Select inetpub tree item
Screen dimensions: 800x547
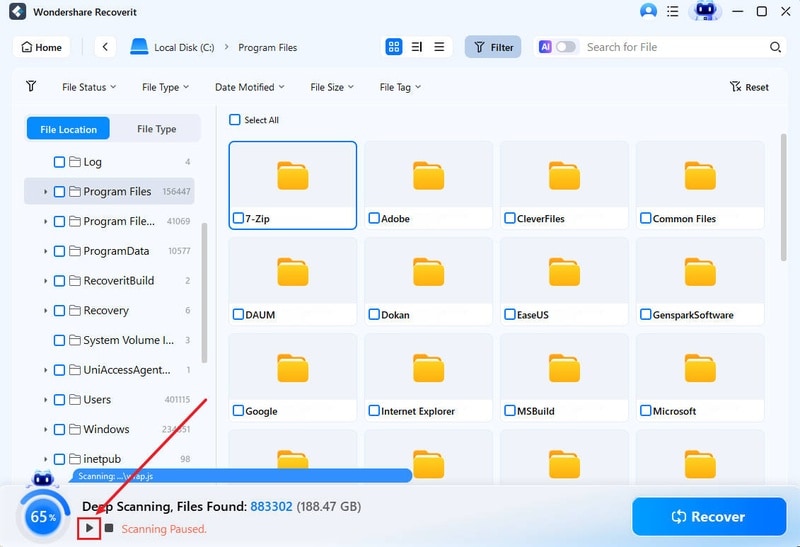pyautogui.click(x=109, y=459)
